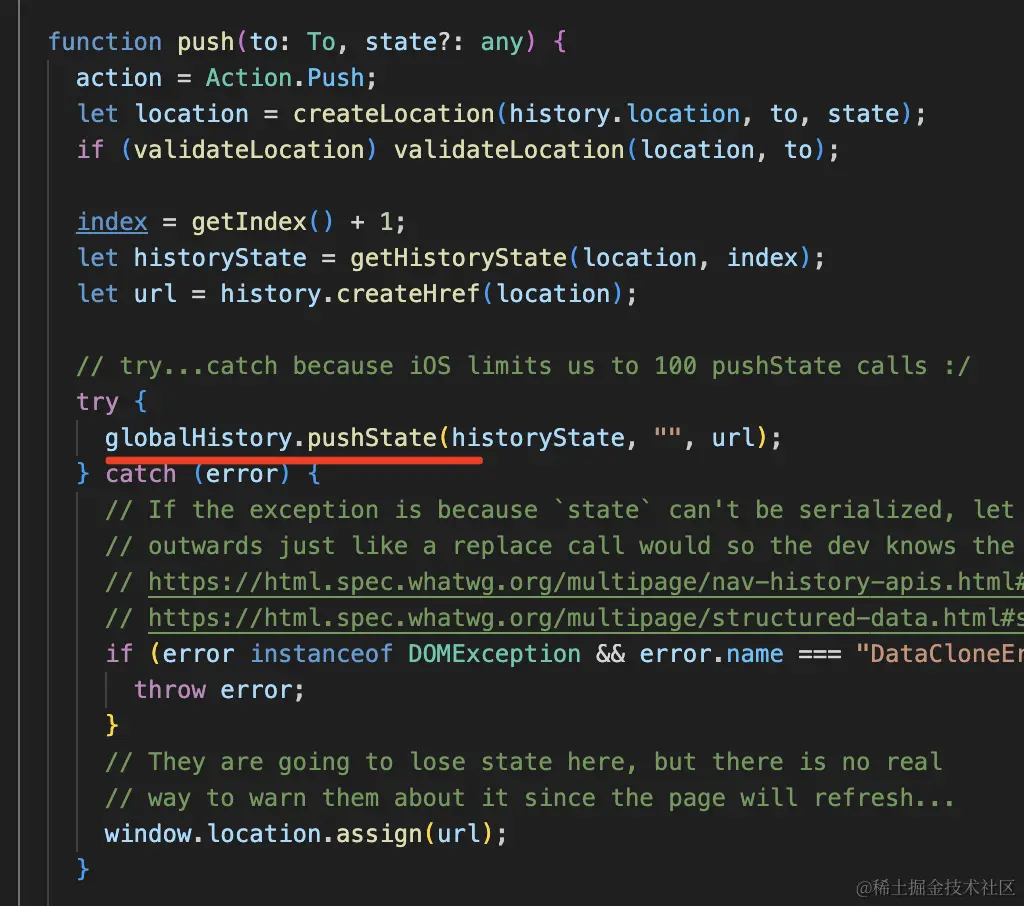This screenshot has width=1024, height=906.
Task: Click the 'To' type annotation
Action: (x=321, y=42)
